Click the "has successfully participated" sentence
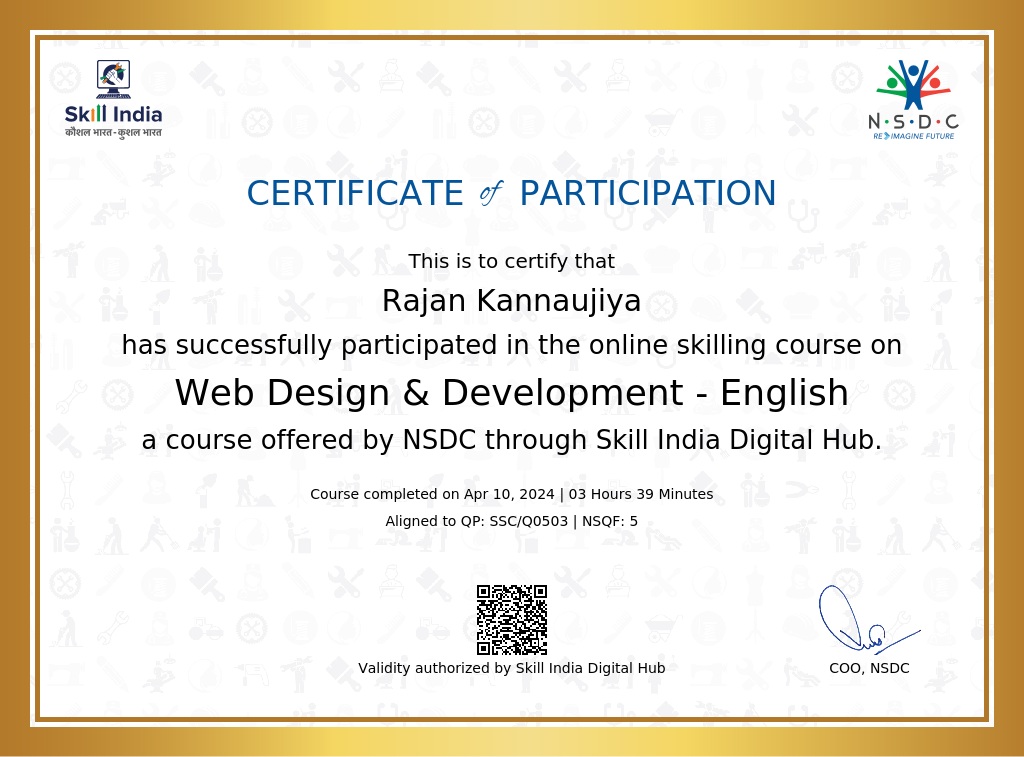The image size is (1024, 757). (511, 345)
